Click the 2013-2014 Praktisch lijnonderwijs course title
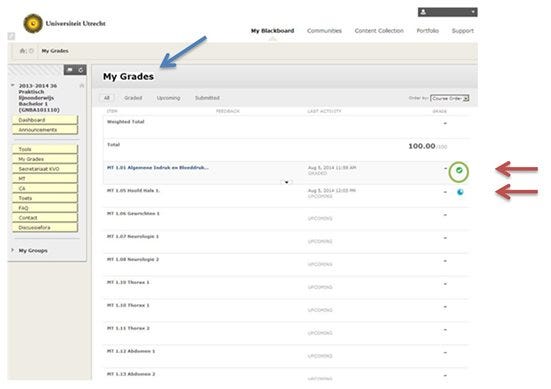Screen dimensions: 551x389 (x=39, y=98)
